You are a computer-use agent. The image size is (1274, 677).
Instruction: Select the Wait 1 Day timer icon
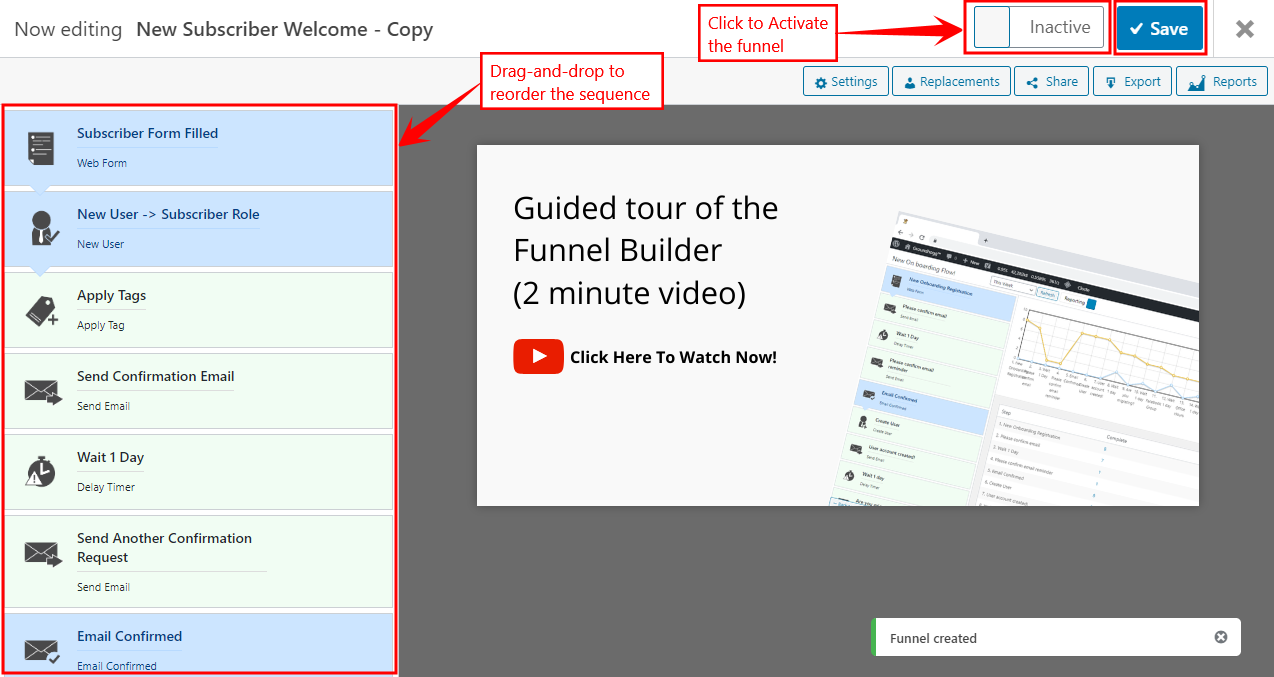(40, 472)
